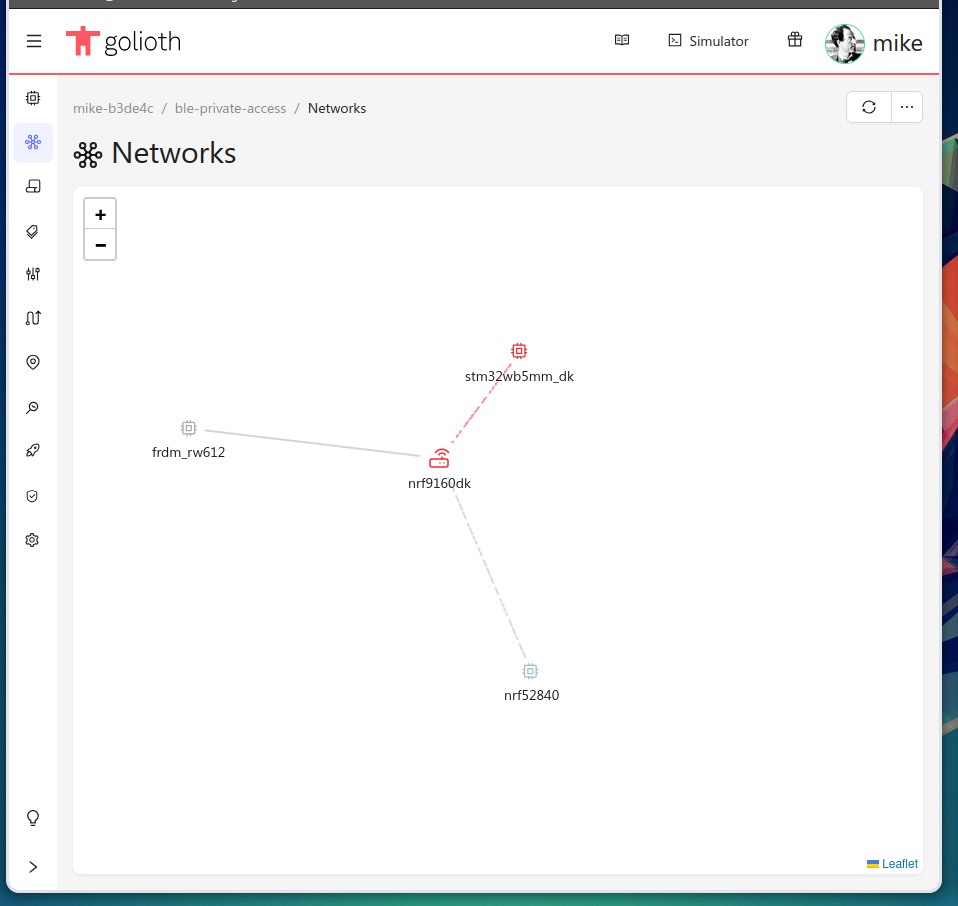Click the nrf9160dk label
Viewport: 958px width, 906px height.
click(x=439, y=483)
